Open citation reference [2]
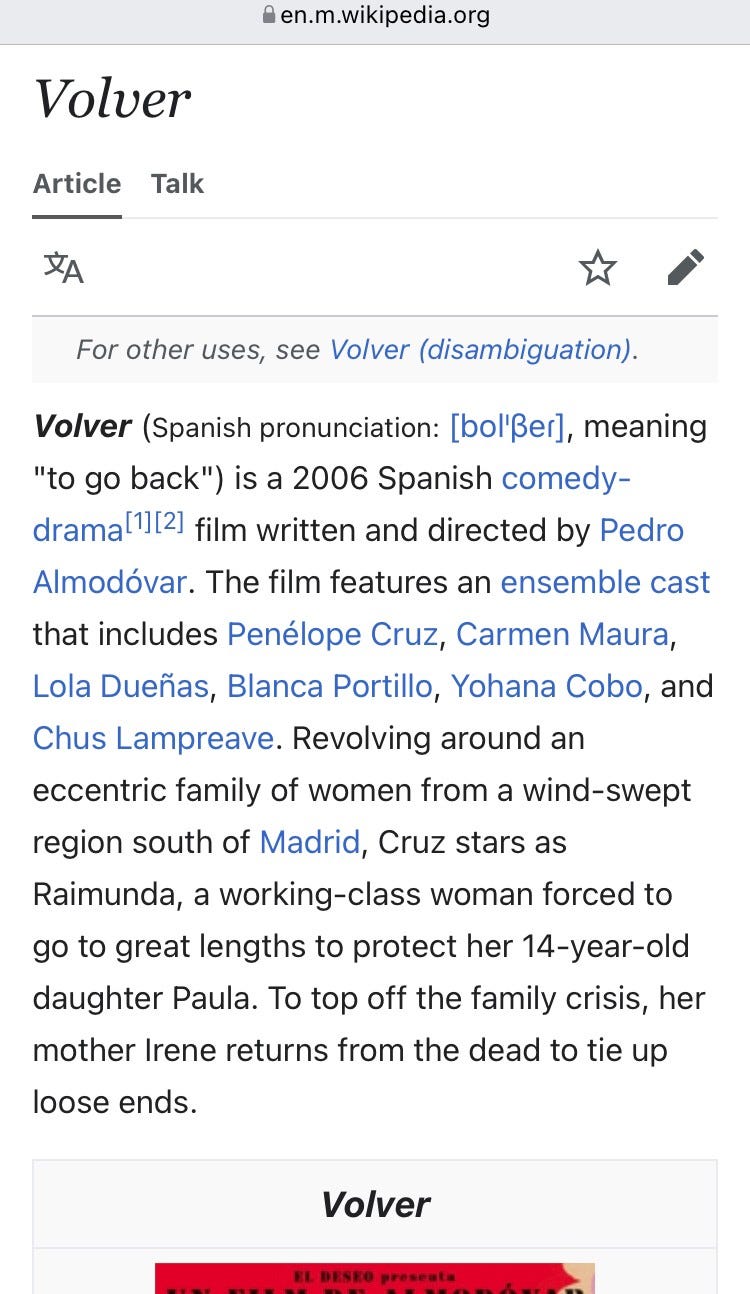 point(169,521)
